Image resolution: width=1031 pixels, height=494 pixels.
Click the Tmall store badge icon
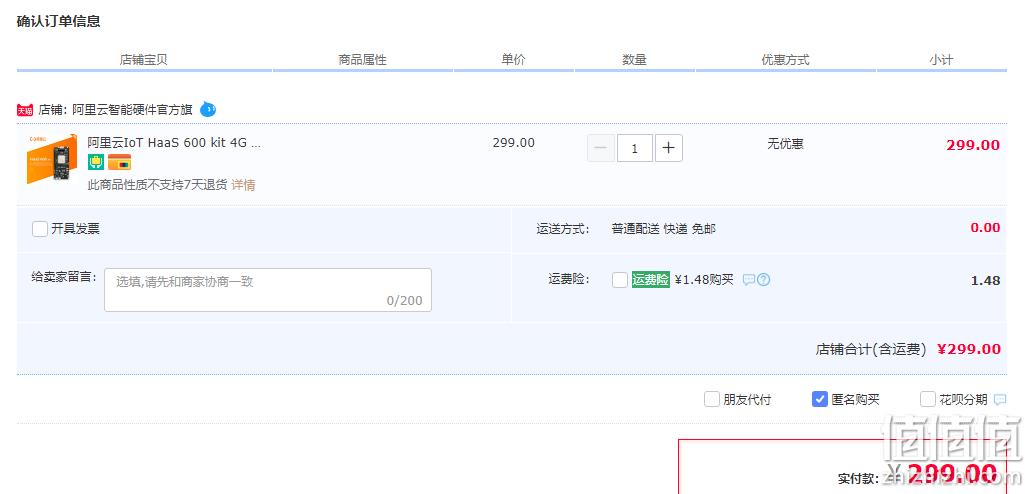[25, 110]
